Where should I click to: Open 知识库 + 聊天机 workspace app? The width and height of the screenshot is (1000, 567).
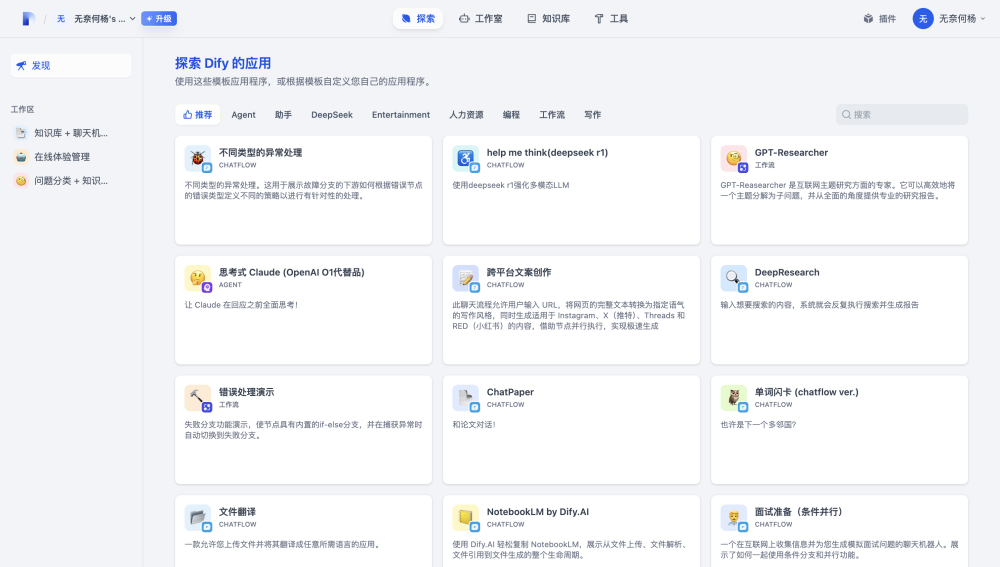pos(71,133)
